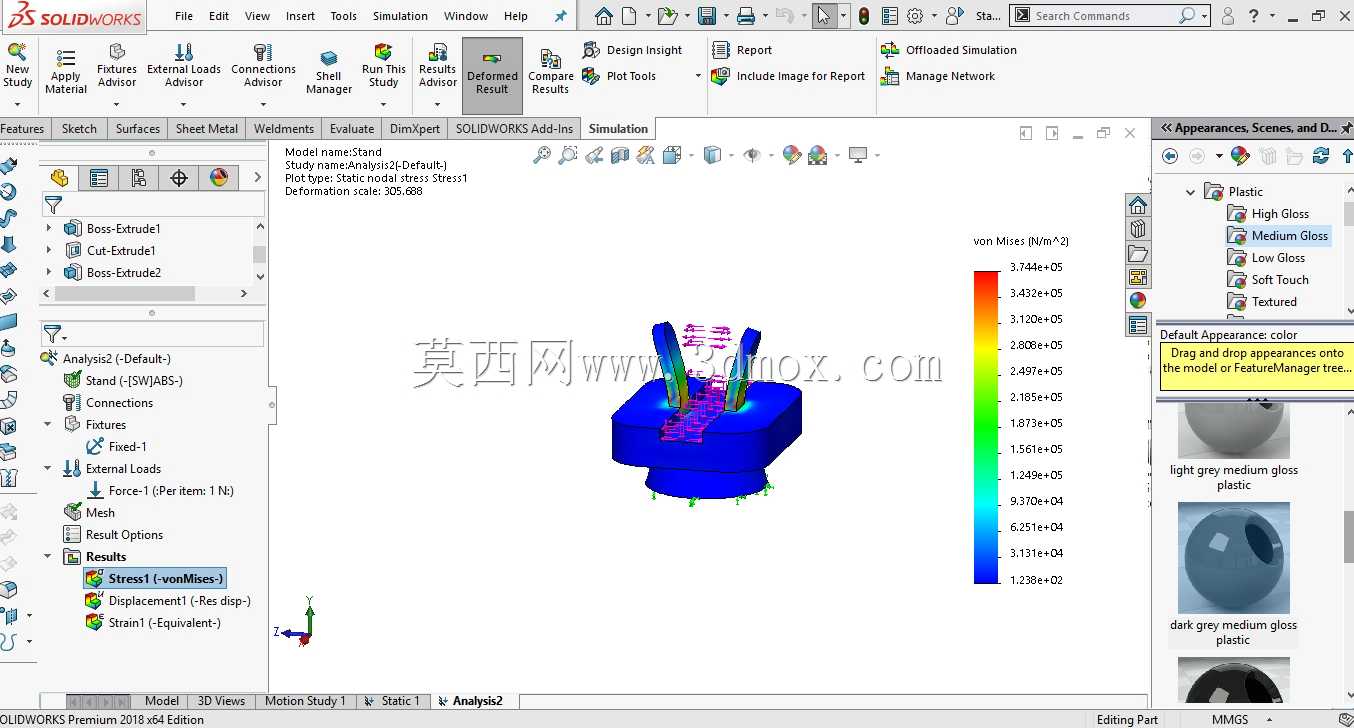Viewport: 1354px width, 728px height.
Task: Open Manage Network
Action: pos(938,76)
